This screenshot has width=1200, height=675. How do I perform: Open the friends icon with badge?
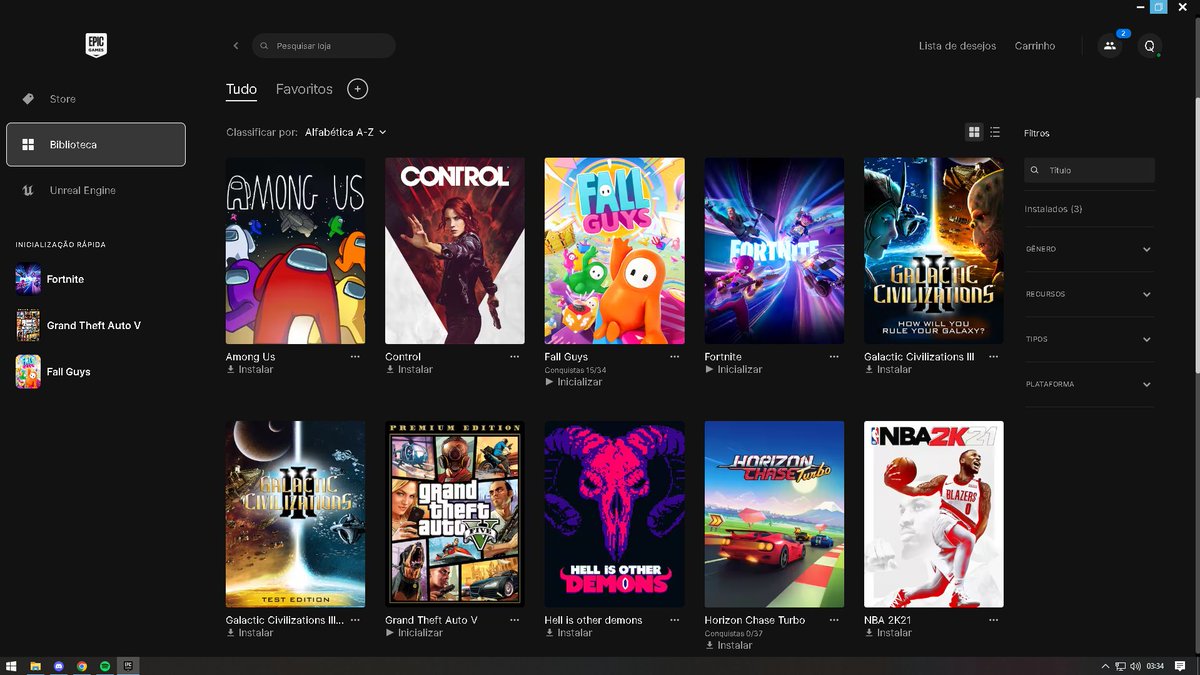[1110, 45]
